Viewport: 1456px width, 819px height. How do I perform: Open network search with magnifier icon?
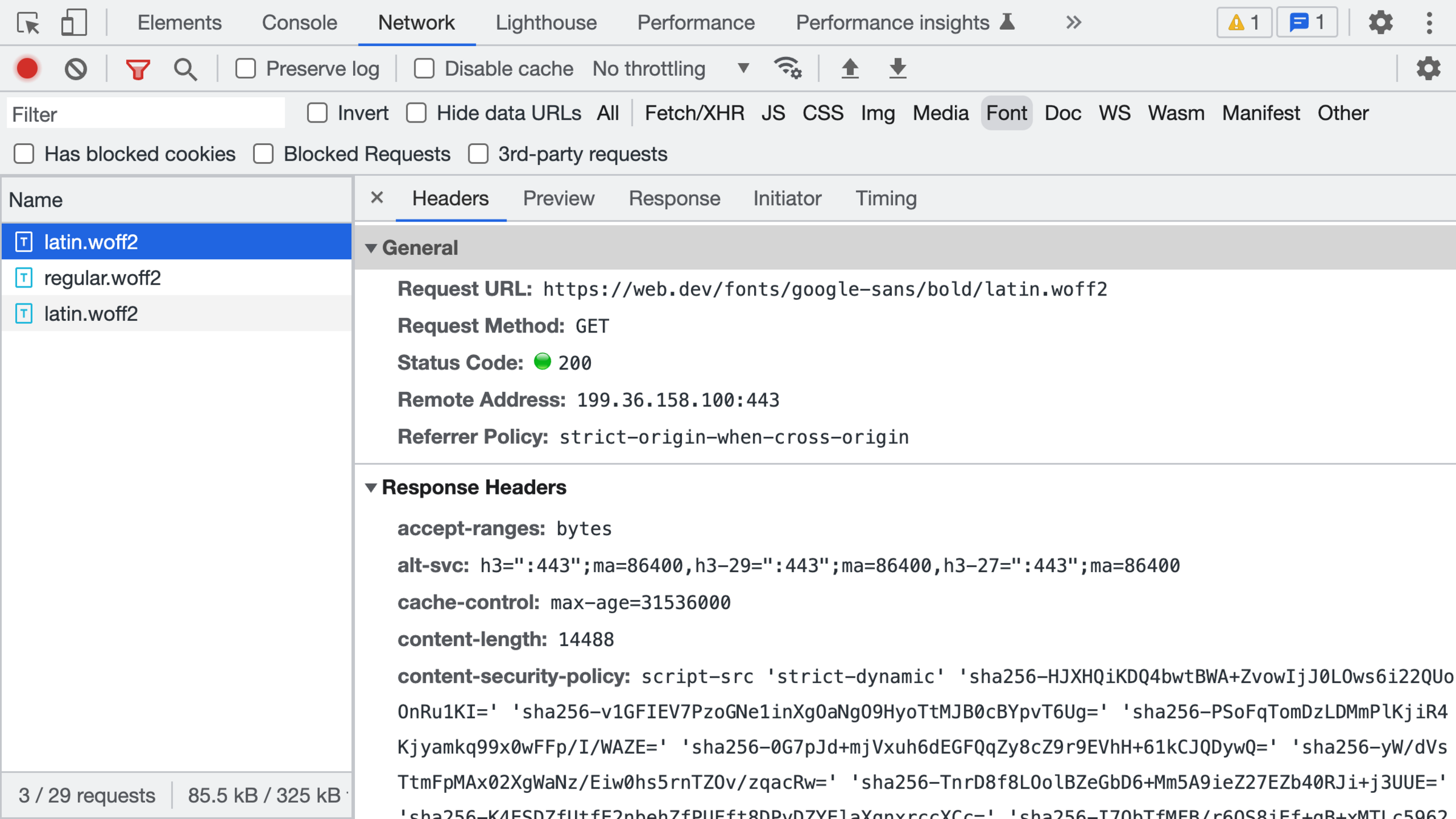[185, 69]
